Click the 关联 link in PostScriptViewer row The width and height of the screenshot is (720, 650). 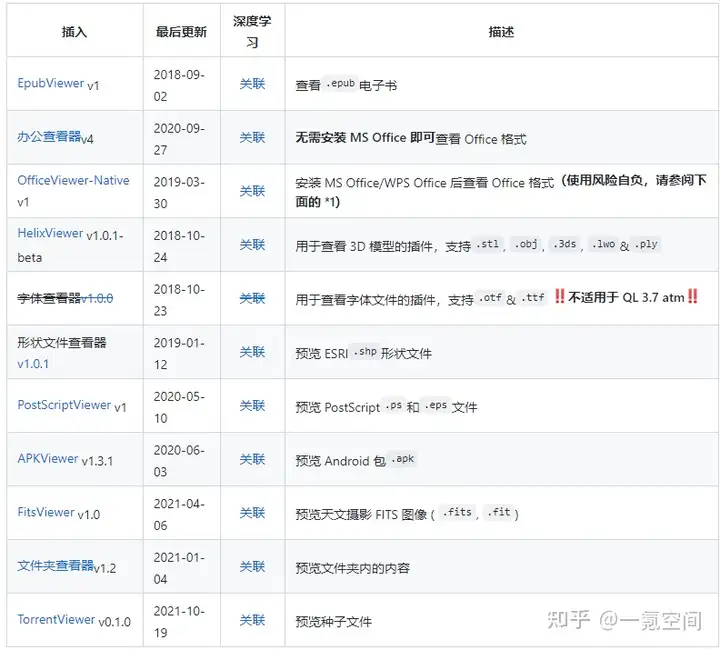click(253, 406)
